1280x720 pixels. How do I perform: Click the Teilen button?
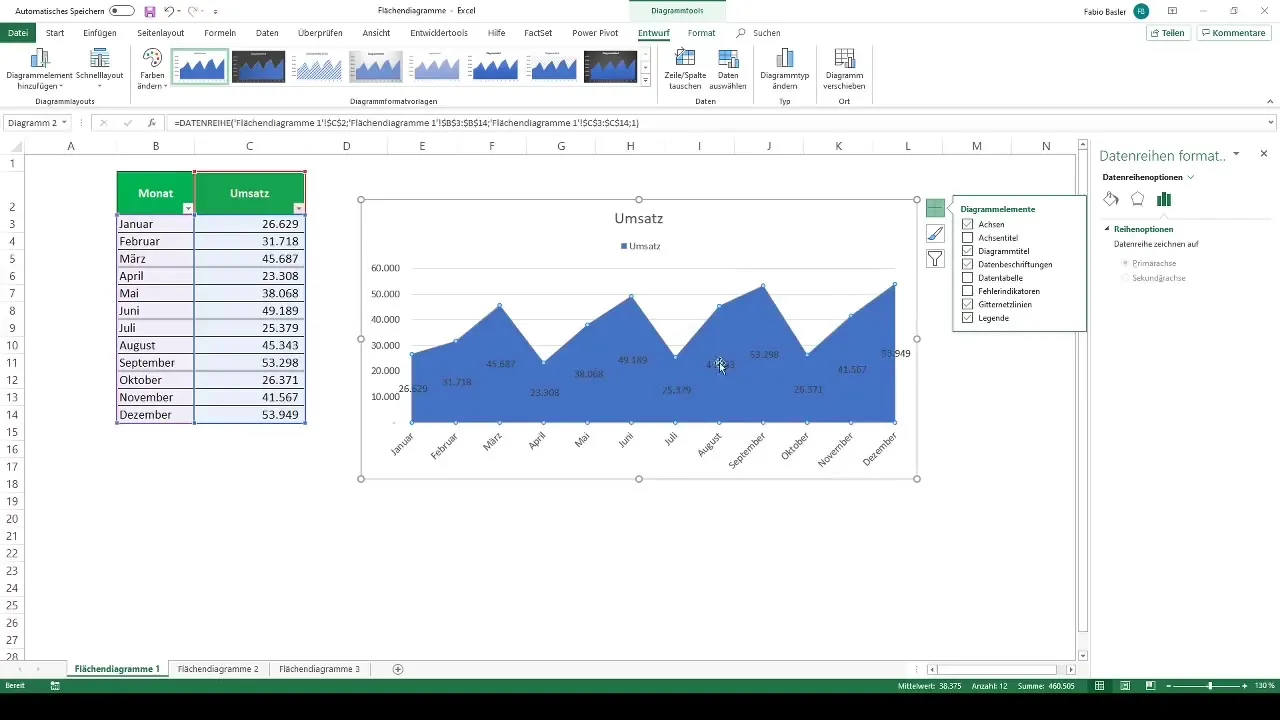pyautogui.click(x=1168, y=33)
